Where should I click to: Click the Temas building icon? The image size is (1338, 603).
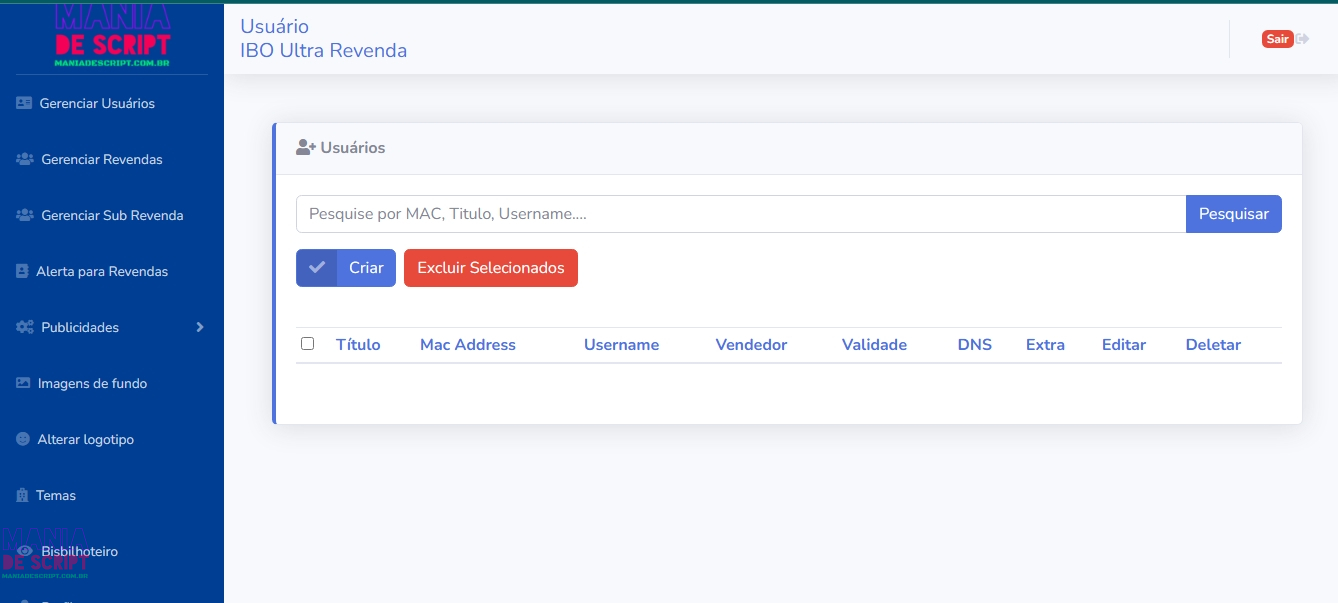[22, 495]
